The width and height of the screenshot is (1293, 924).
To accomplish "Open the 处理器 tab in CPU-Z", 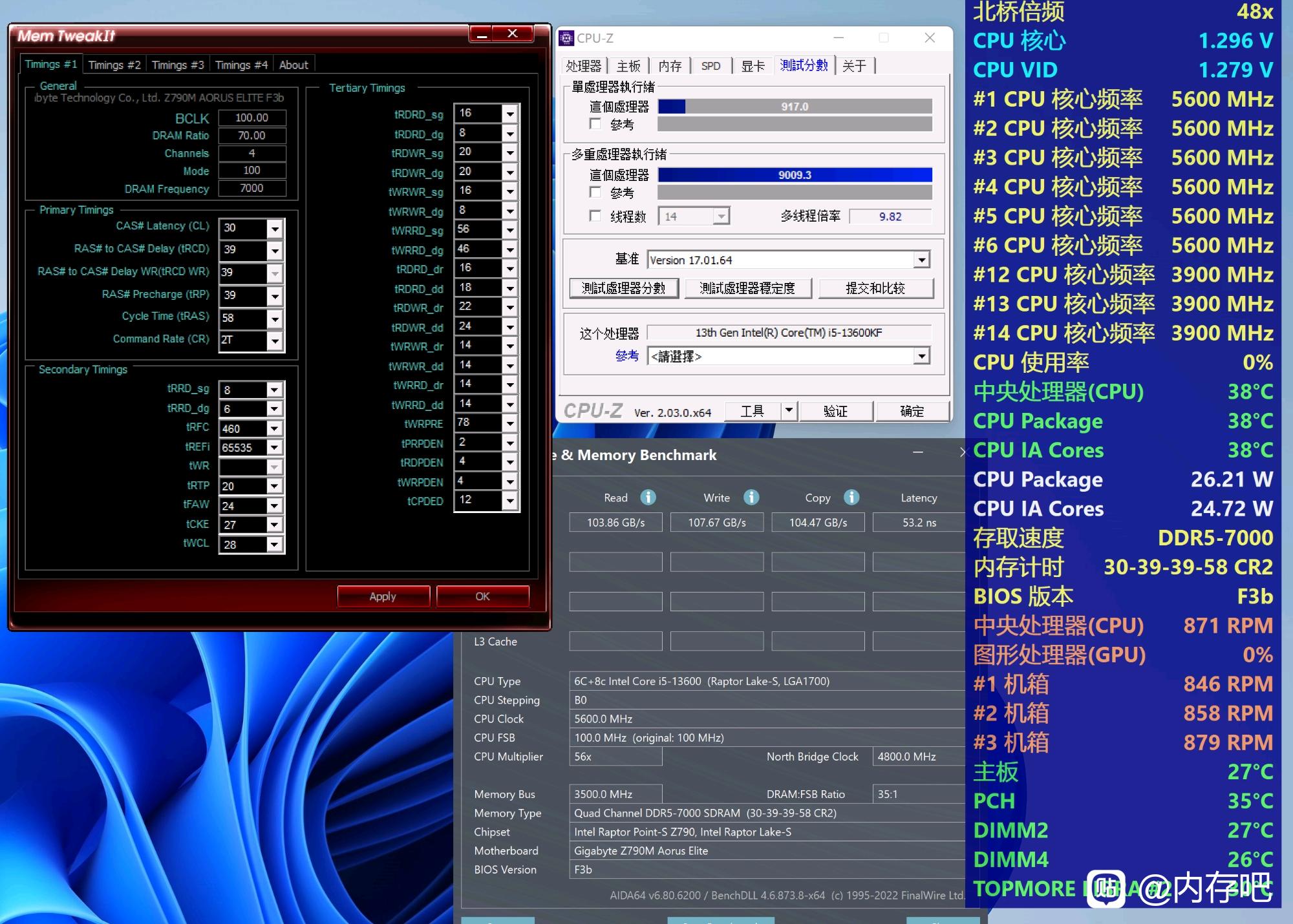I will point(583,66).
